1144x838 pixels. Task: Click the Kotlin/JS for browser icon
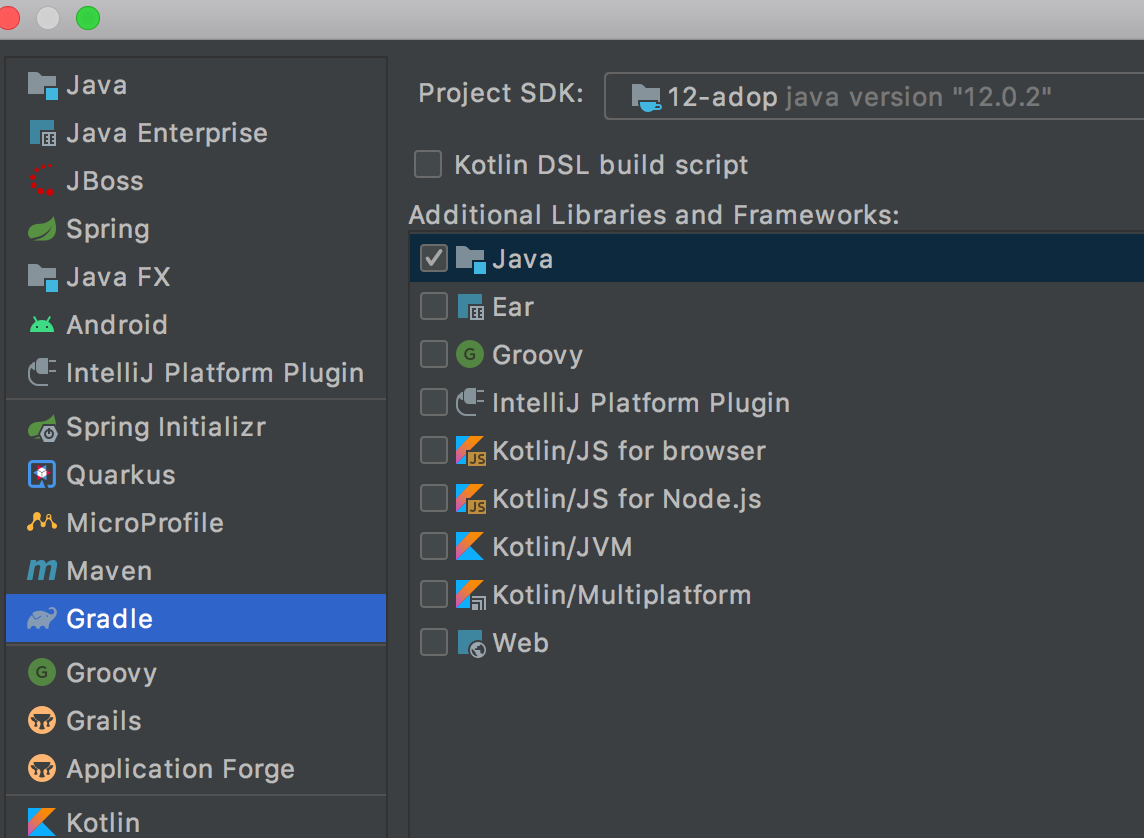click(x=471, y=451)
